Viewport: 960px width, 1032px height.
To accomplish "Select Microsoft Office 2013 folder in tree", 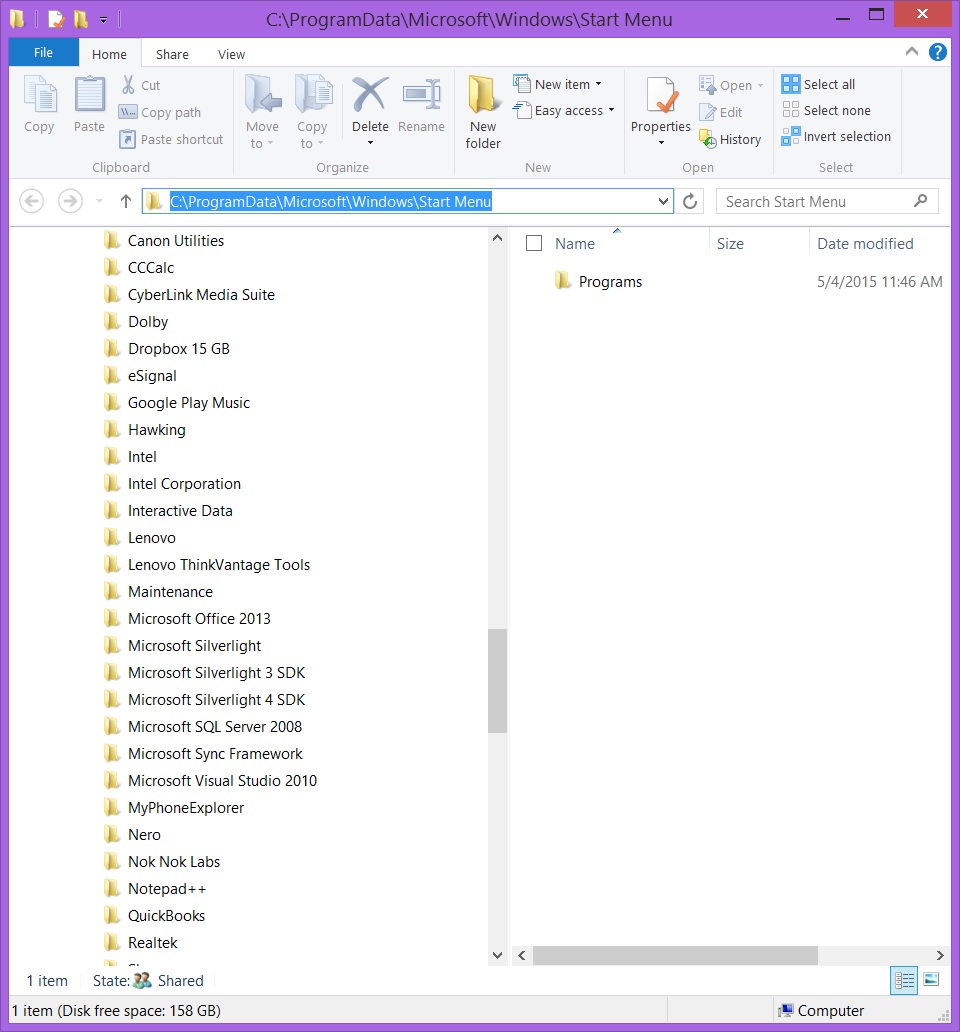I will click(199, 619).
